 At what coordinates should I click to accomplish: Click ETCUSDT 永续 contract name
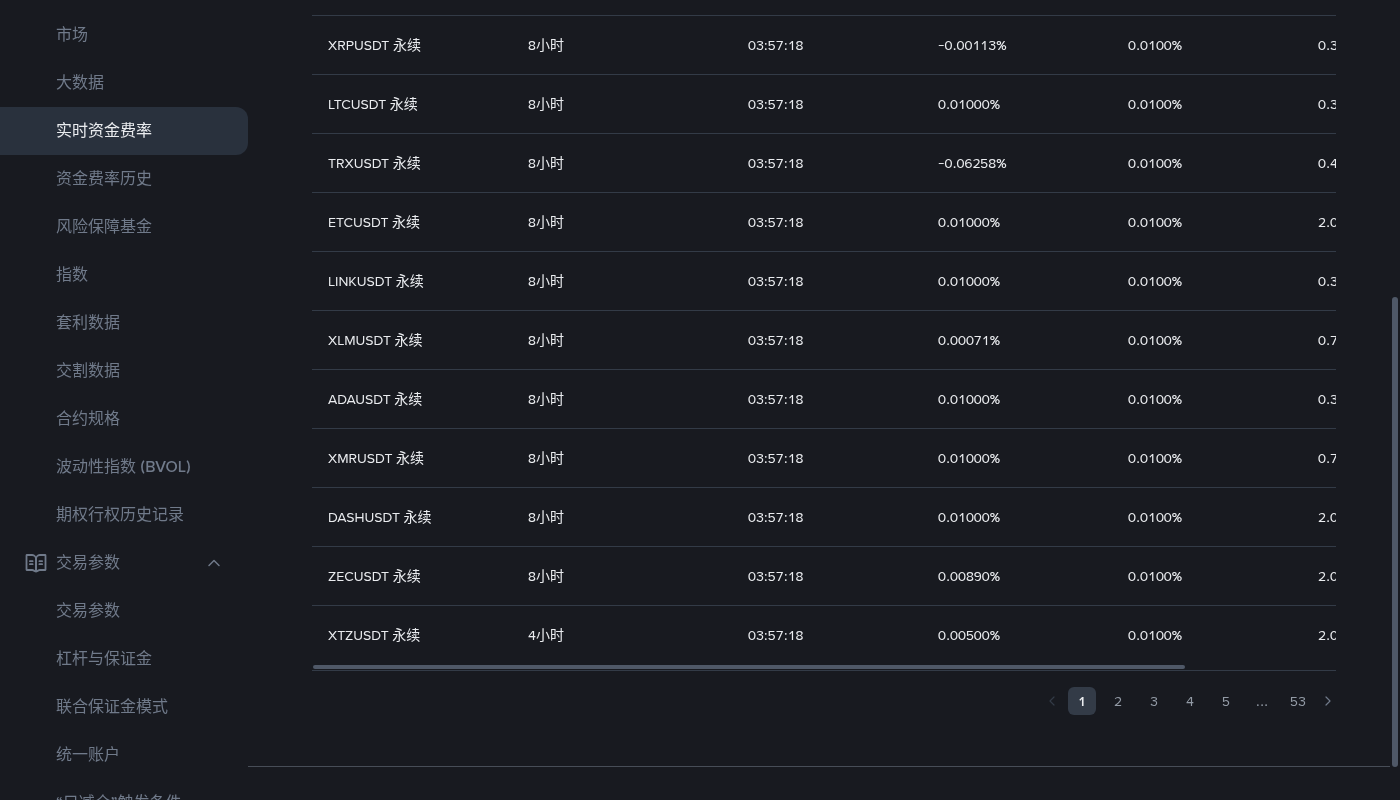(373, 222)
